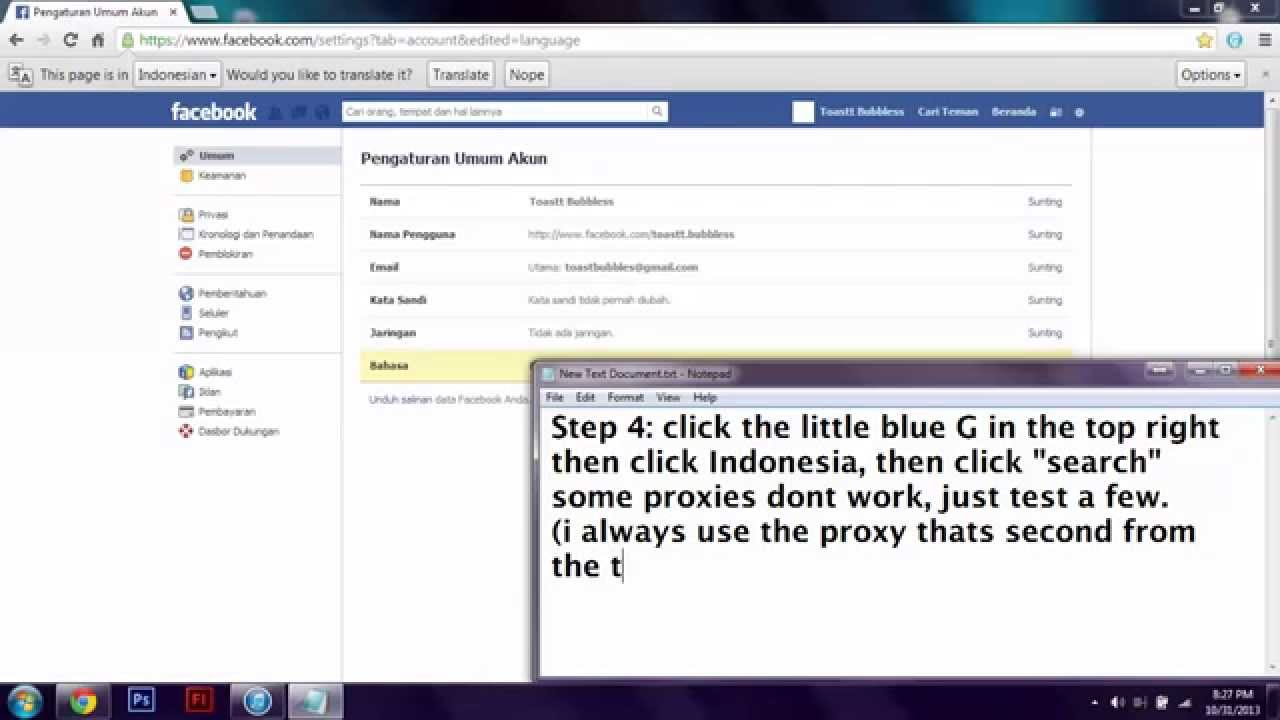Screen dimensions: 1280x720
Task: Open Iklan settings
Action: pyautogui.click(x=208, y=392)
